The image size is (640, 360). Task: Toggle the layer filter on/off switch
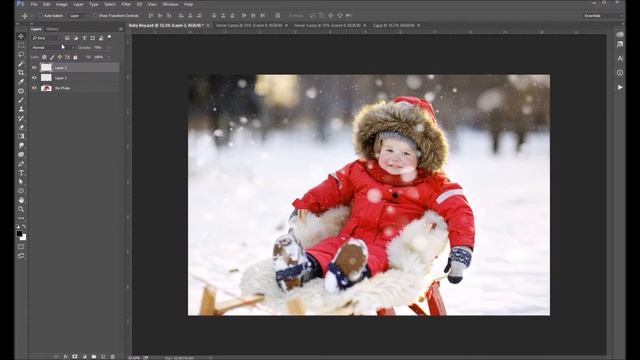(x=109, y=37)
